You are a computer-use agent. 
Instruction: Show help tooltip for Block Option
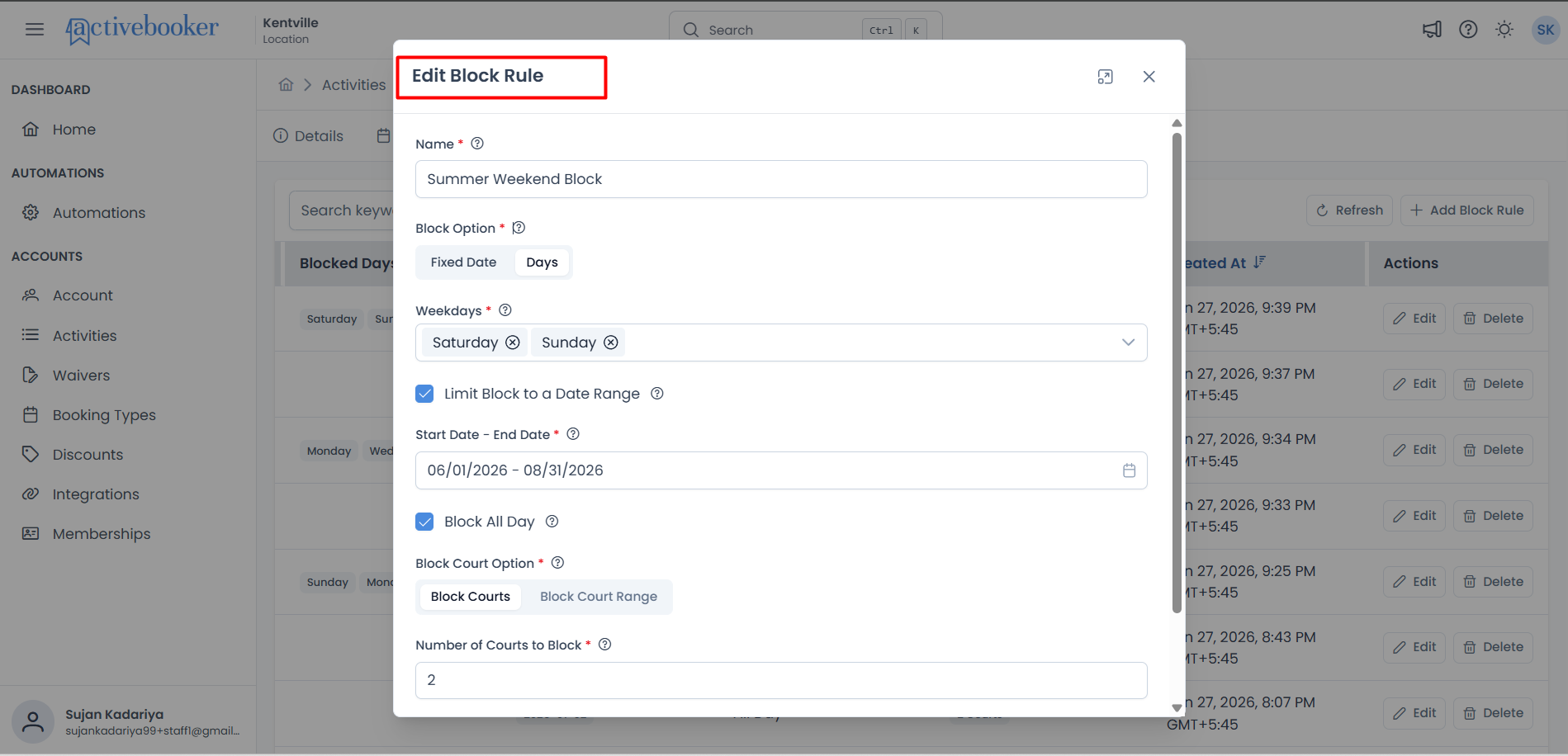pyautogui.click(x=519, y=228)
